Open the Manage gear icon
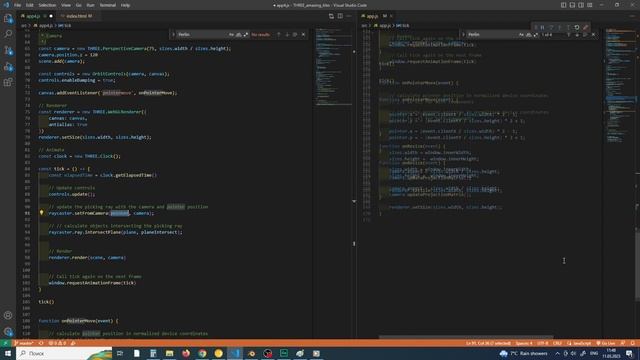Viewport: 640px width, 360px height. (8, 331)
